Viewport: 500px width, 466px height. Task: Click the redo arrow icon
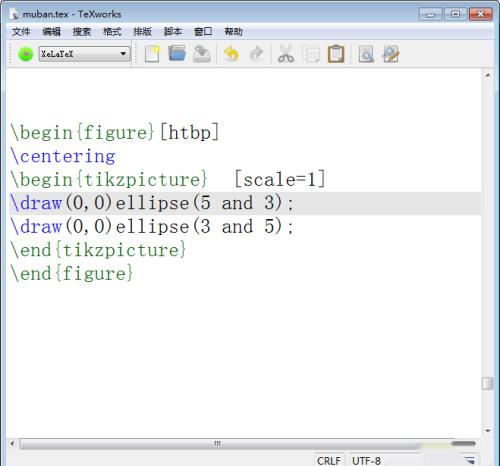[256, 54]
